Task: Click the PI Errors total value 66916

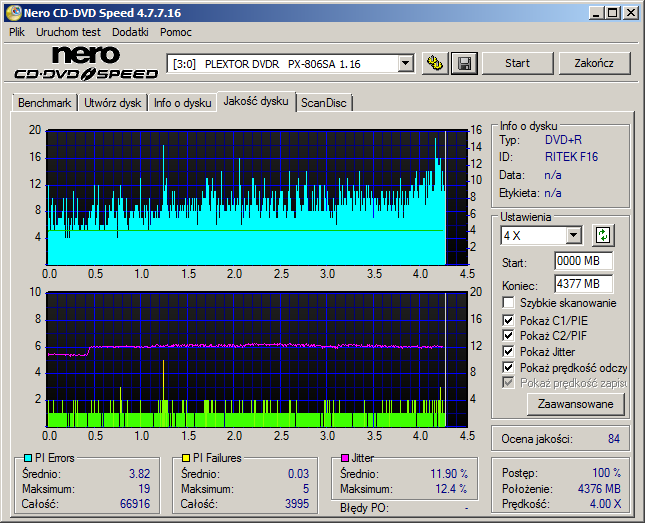Action: click(x=135, y=504)
